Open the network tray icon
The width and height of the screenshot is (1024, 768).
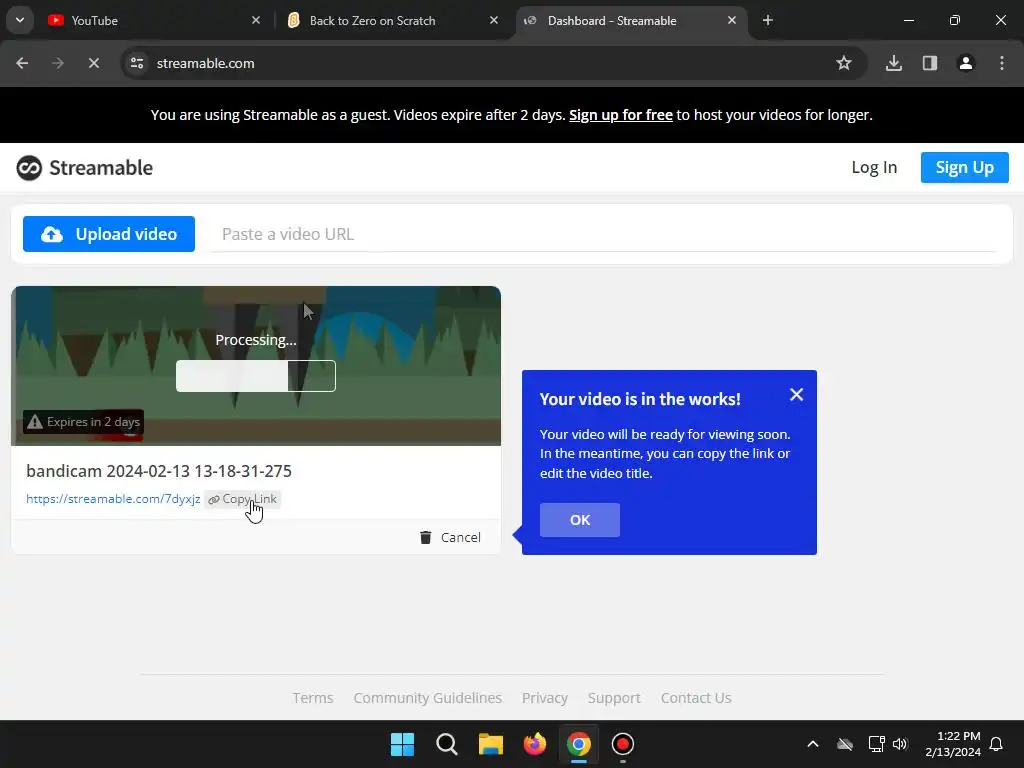coord(876,744)
